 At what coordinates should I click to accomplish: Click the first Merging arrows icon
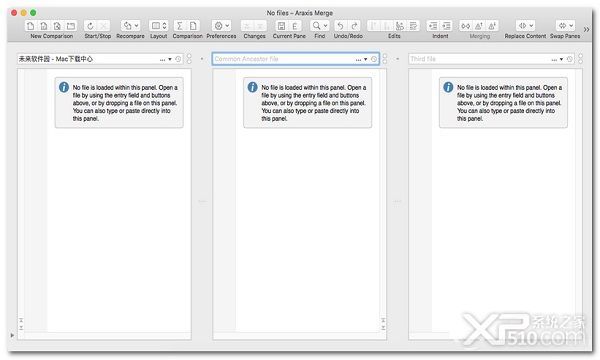pos(466,26)
